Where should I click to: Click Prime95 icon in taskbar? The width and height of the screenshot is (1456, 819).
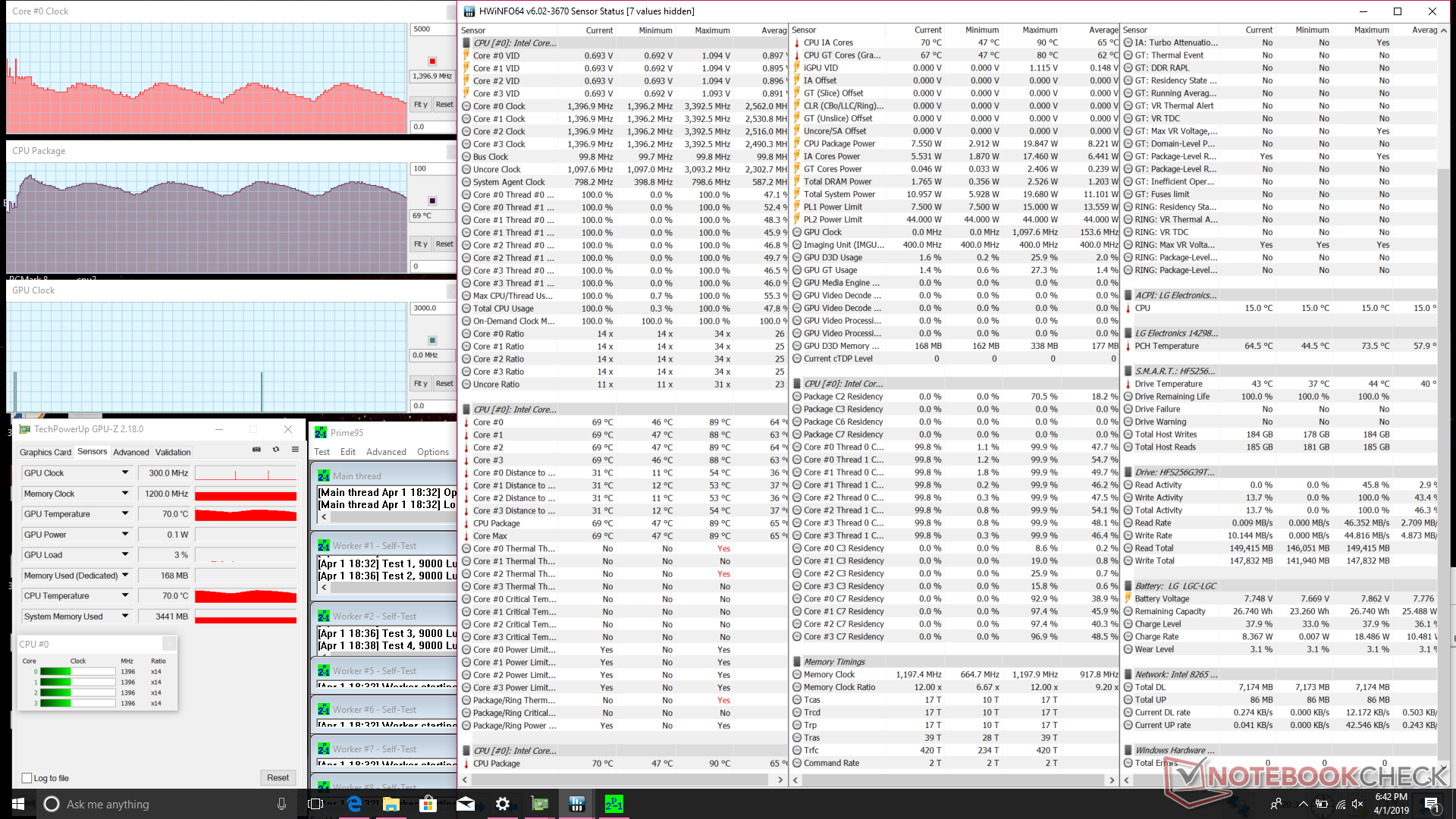click(613, 804)
